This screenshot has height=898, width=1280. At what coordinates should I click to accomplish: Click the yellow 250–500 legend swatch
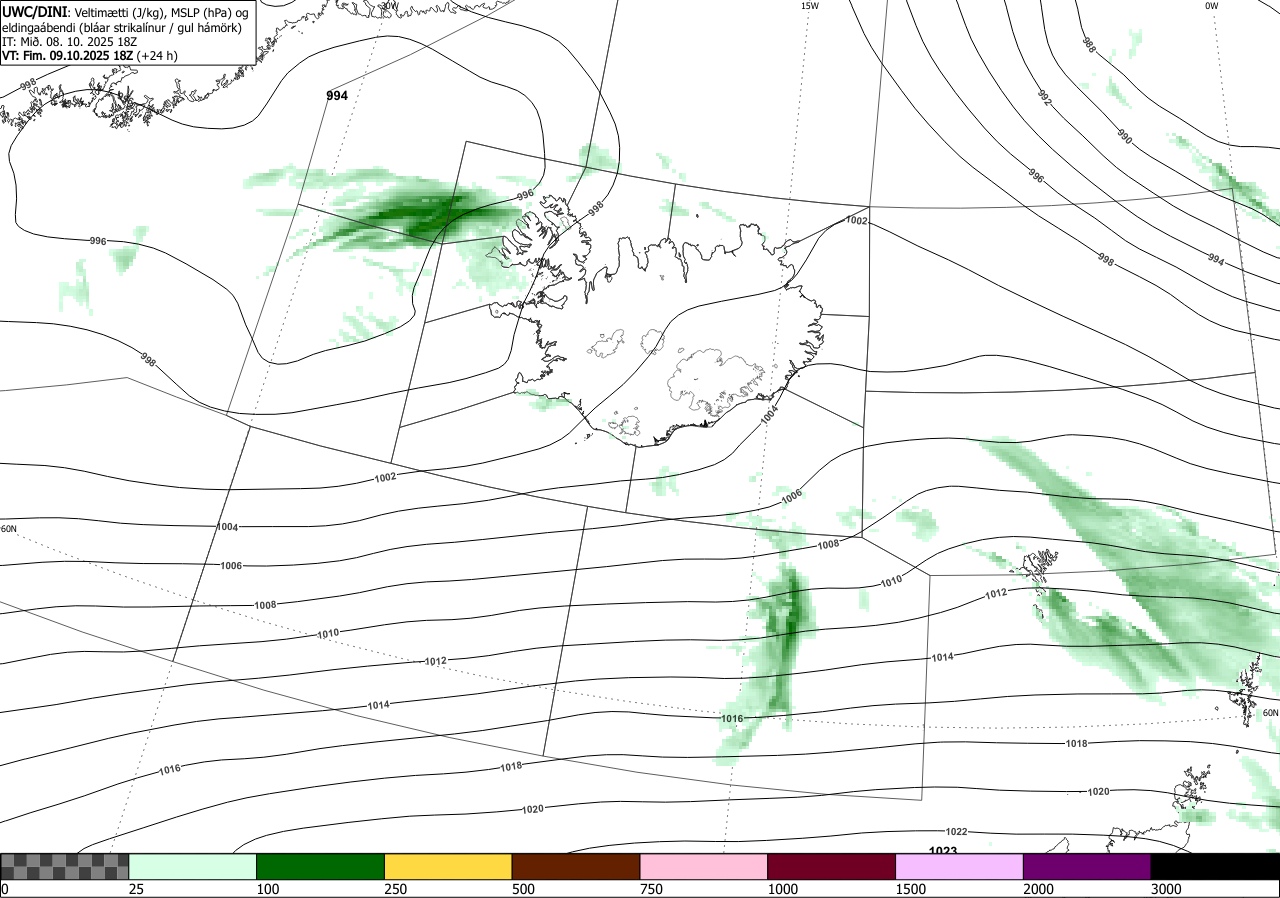pyautogui.click(x=448, y=866)
